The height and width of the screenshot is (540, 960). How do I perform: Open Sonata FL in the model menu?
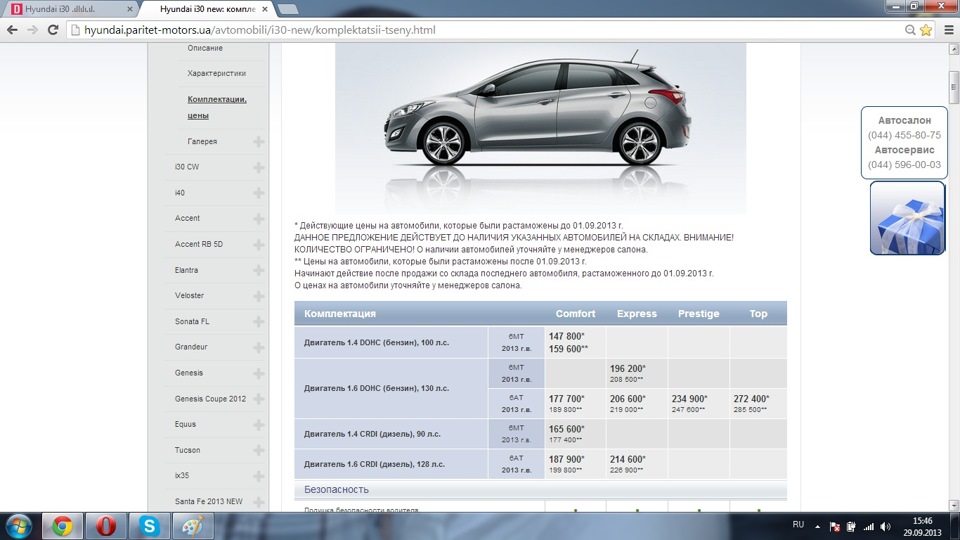[192, 321]
